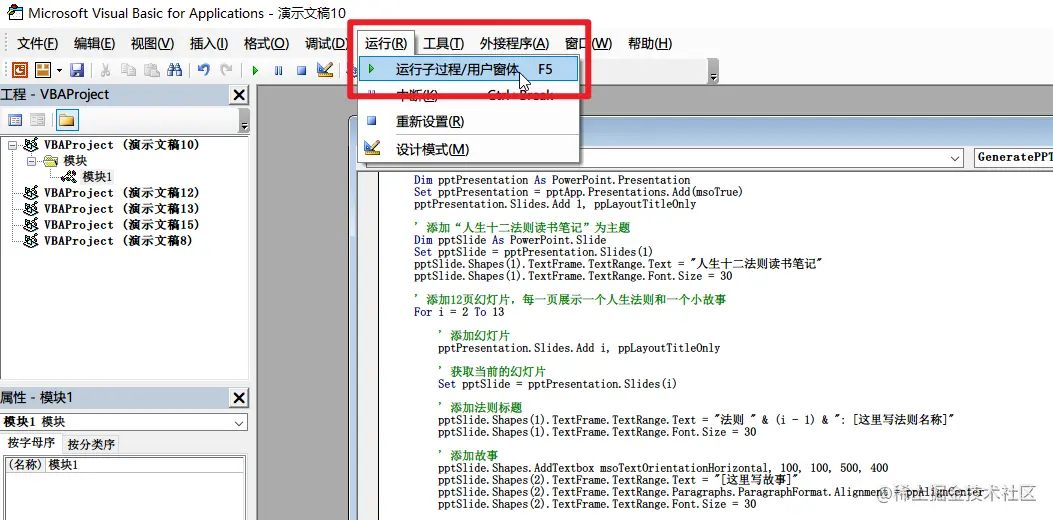1053x520 pixels.
Task: Open the Insert UserForm dropdown arrow
Action: (x=59, y=70)
